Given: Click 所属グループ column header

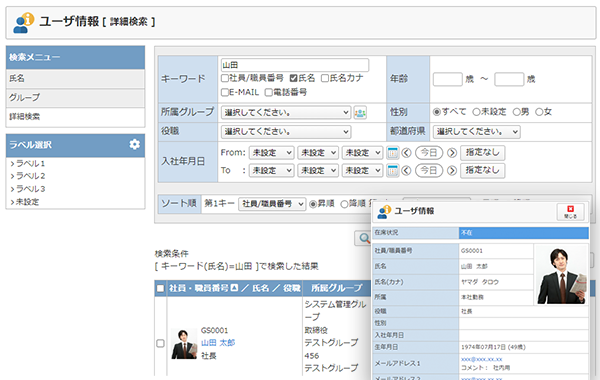Looking at the screenshot, I should 337,288.
